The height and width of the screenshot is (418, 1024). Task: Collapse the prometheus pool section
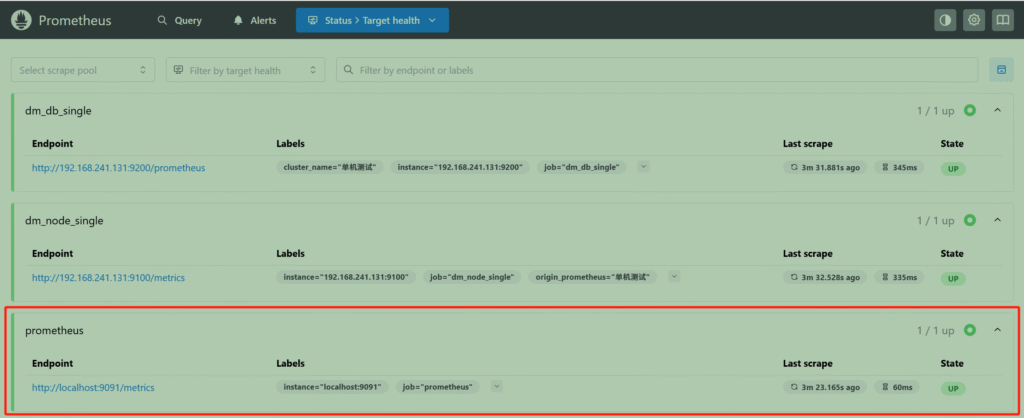click(x=997, y=330)
